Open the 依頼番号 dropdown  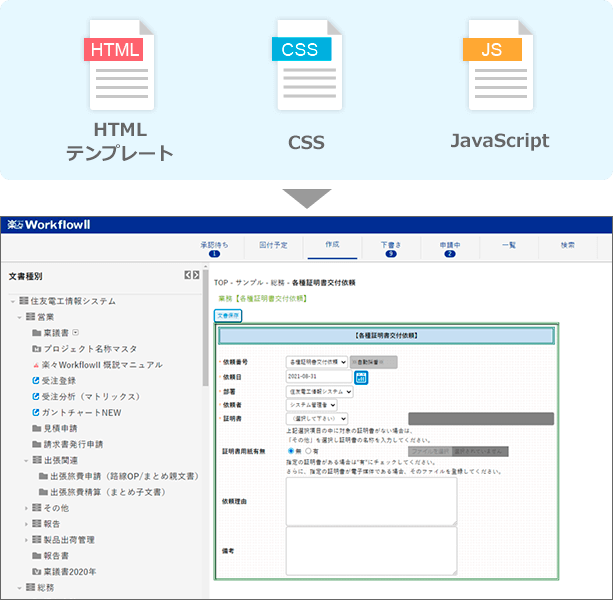point(317,362)
